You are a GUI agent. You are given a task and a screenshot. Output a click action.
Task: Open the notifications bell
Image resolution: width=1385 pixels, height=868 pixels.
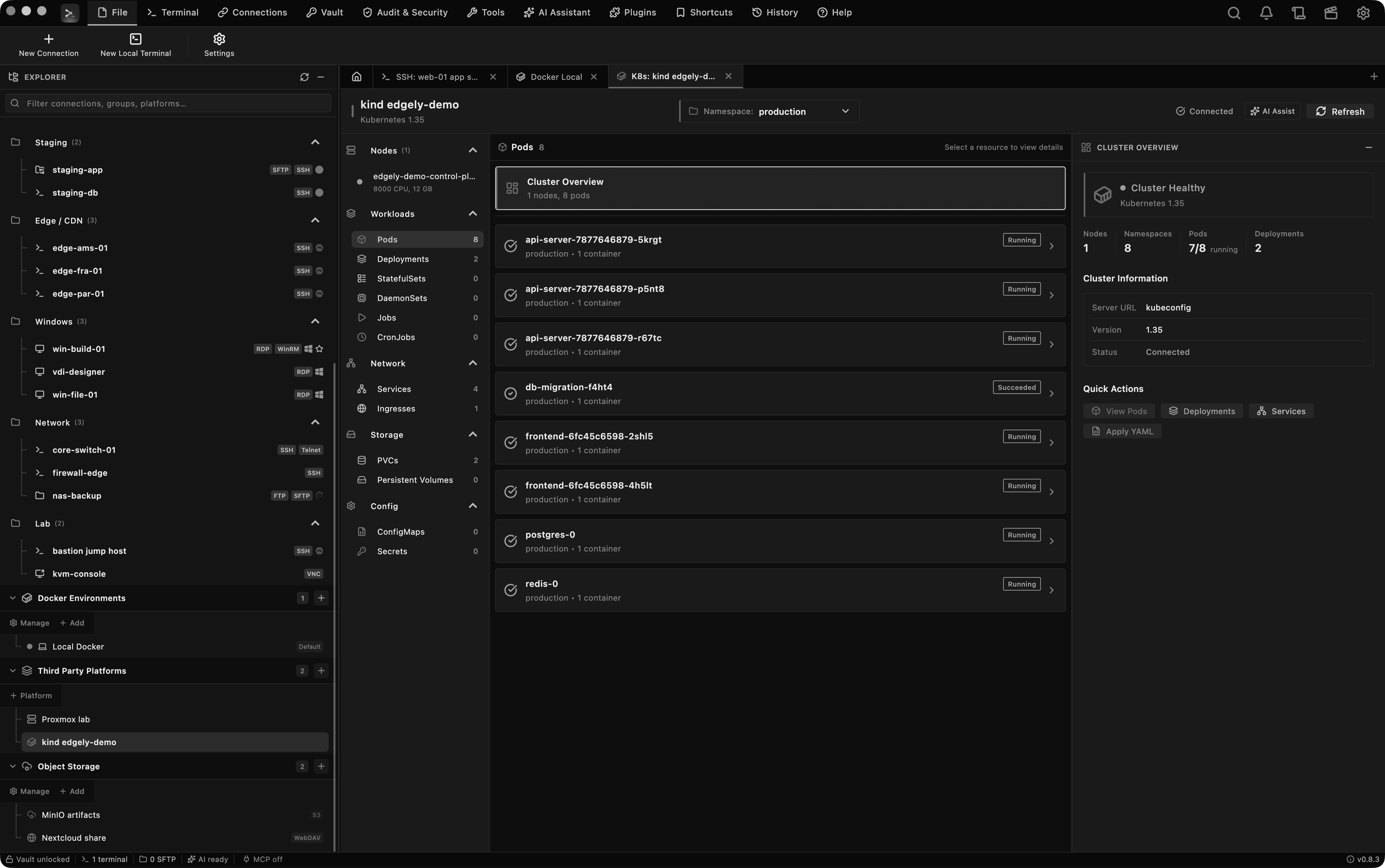pyautogui.click(x=1266, y=13)
